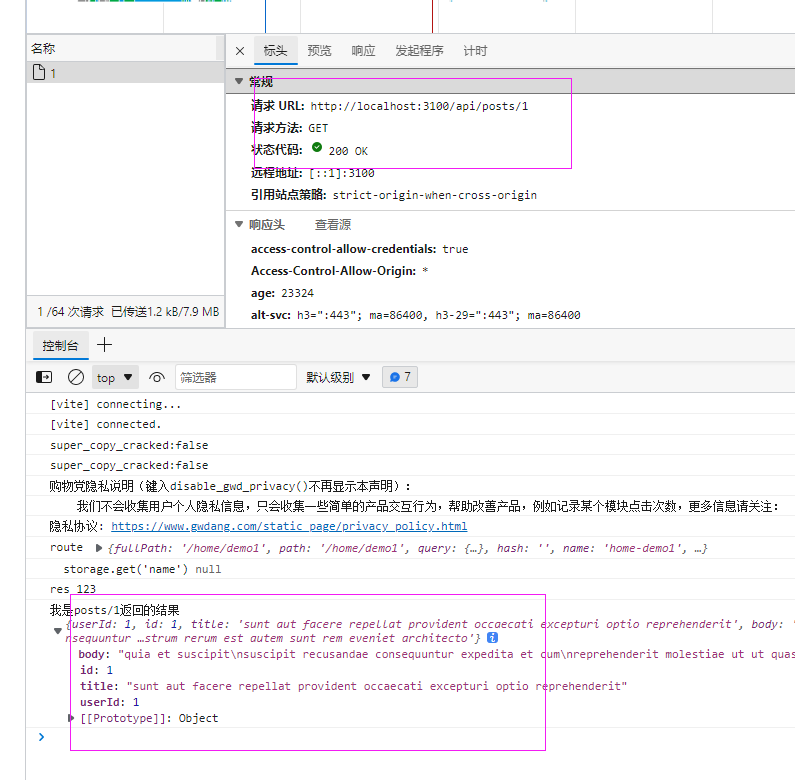The image size is (795, 780).
Task: Open the top context dropdown
Action: (x=115, y=378)
